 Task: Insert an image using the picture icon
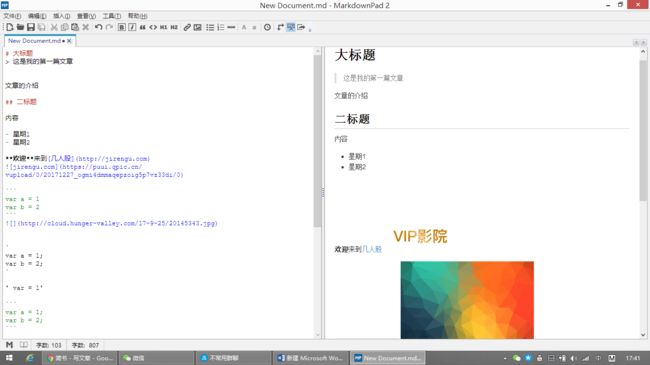click(x=198, y=27)
